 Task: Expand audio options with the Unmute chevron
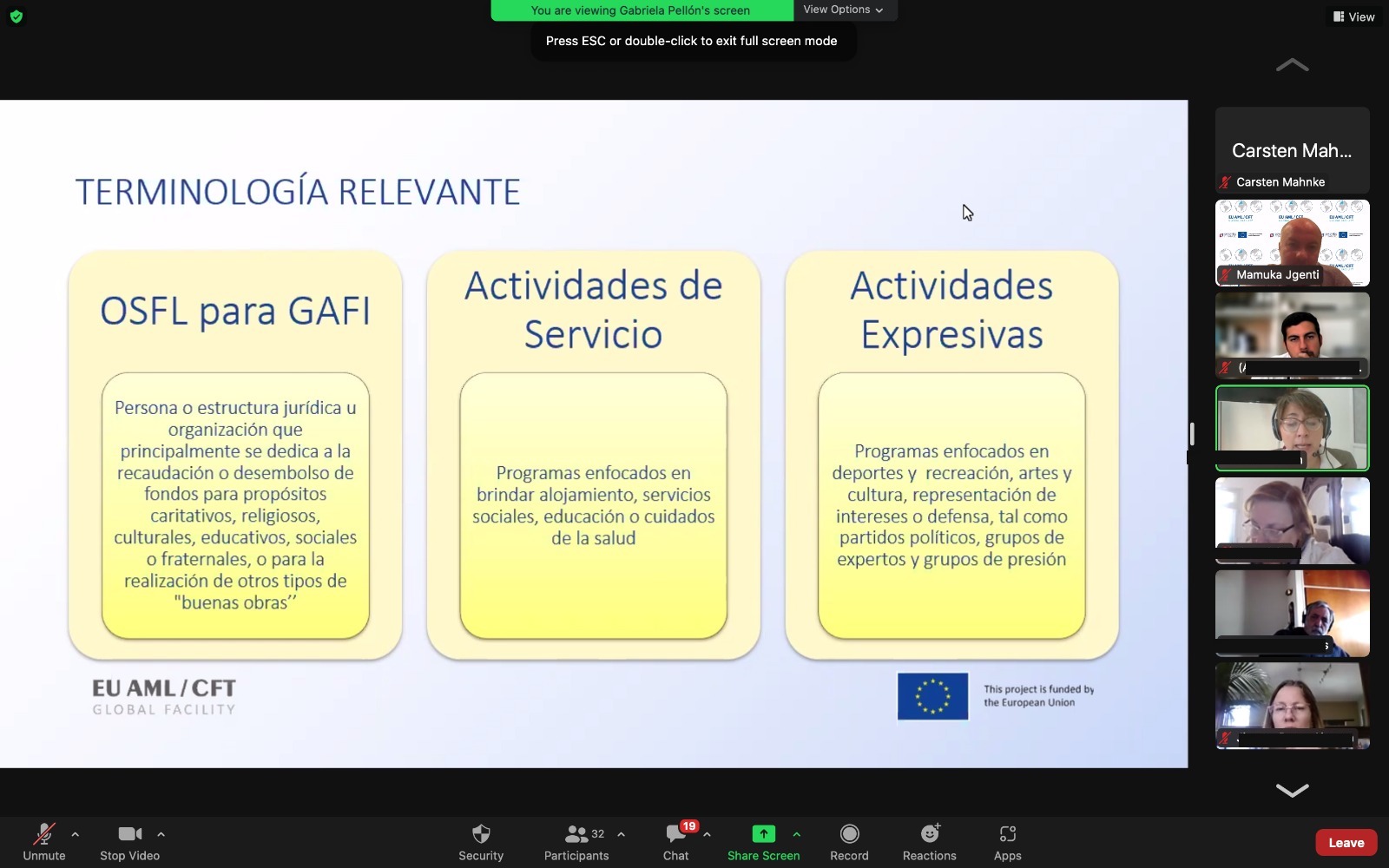(x=76, y=833)
